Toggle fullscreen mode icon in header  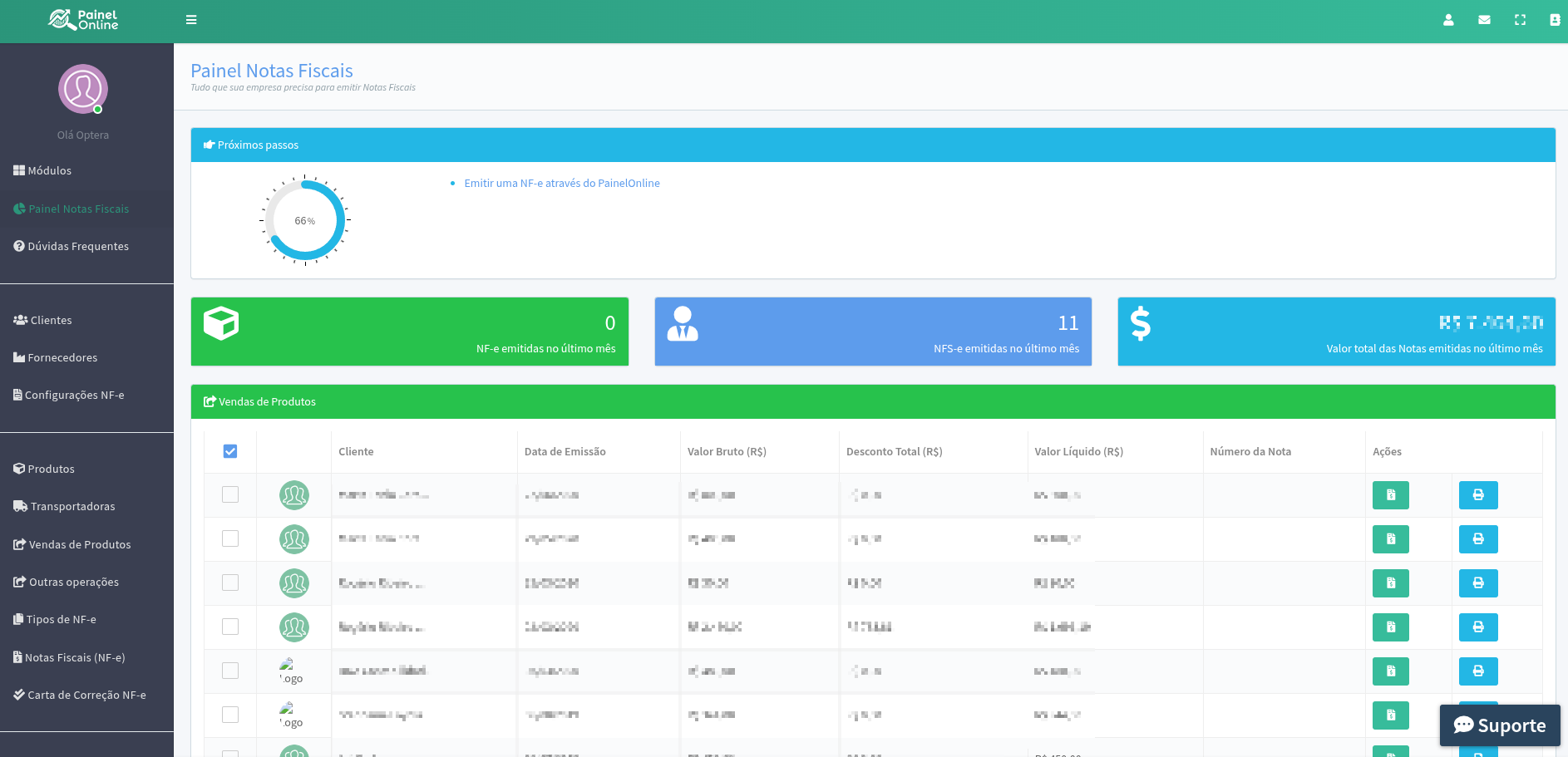(1520, 20)
